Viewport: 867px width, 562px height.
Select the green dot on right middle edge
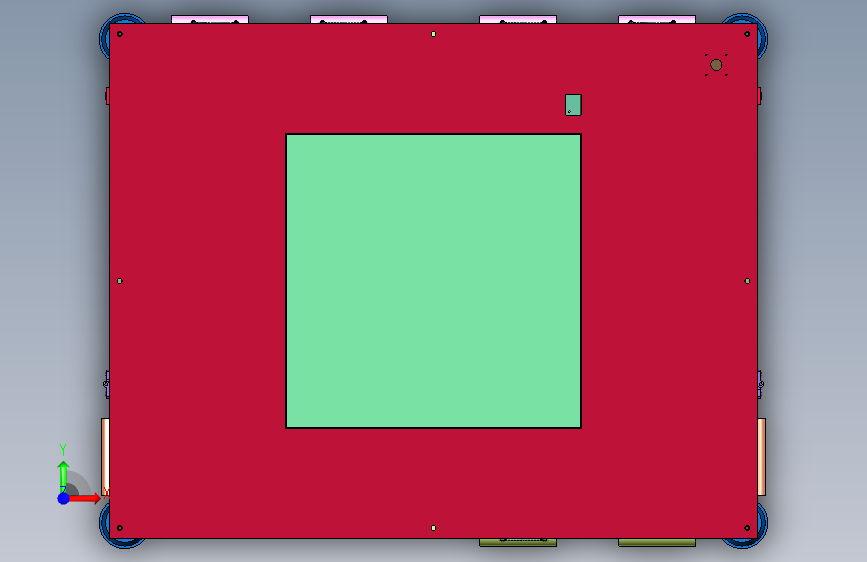pos(747,281)
